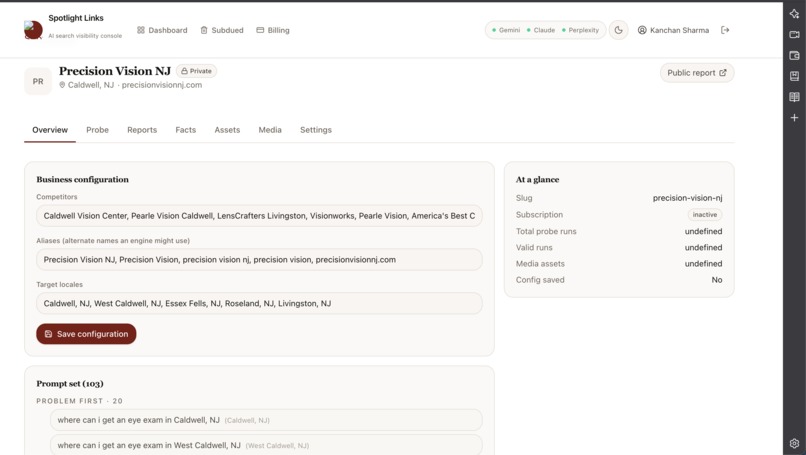Open the Dashboard page
This screenshot has width=806, height=455.
[162, 30]
